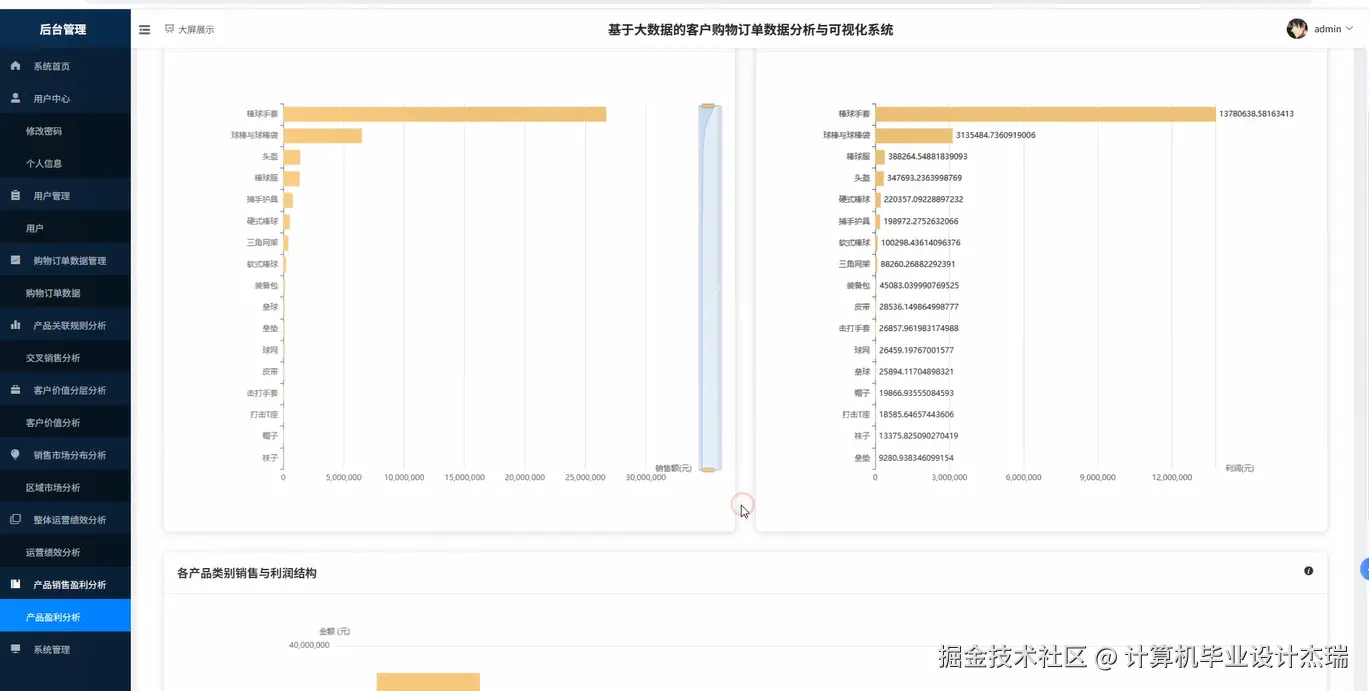
Task: Open the 修改密码 submenu item
Action: [x=65, y=131]
